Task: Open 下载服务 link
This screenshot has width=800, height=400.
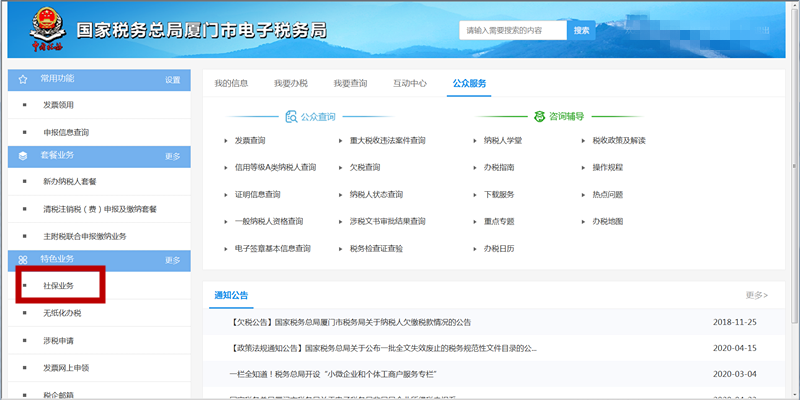Action: pos(499,194)
